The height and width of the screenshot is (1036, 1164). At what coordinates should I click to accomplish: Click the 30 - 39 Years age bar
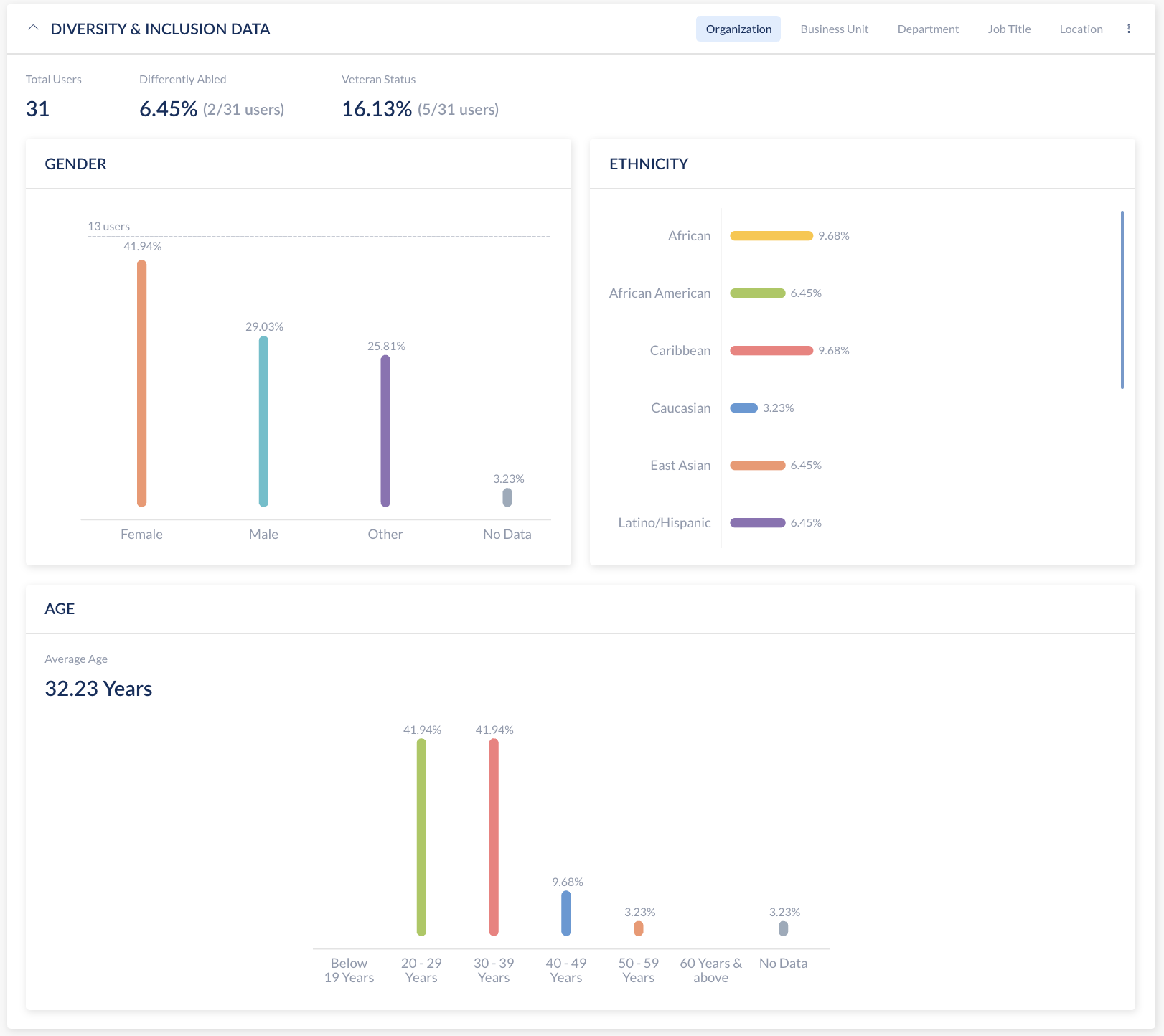[494, 837]
